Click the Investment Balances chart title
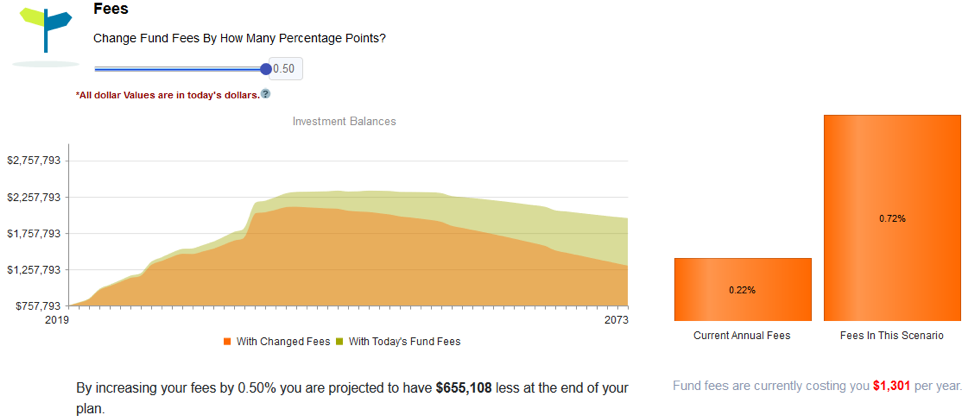 click(x=344, y=121)
